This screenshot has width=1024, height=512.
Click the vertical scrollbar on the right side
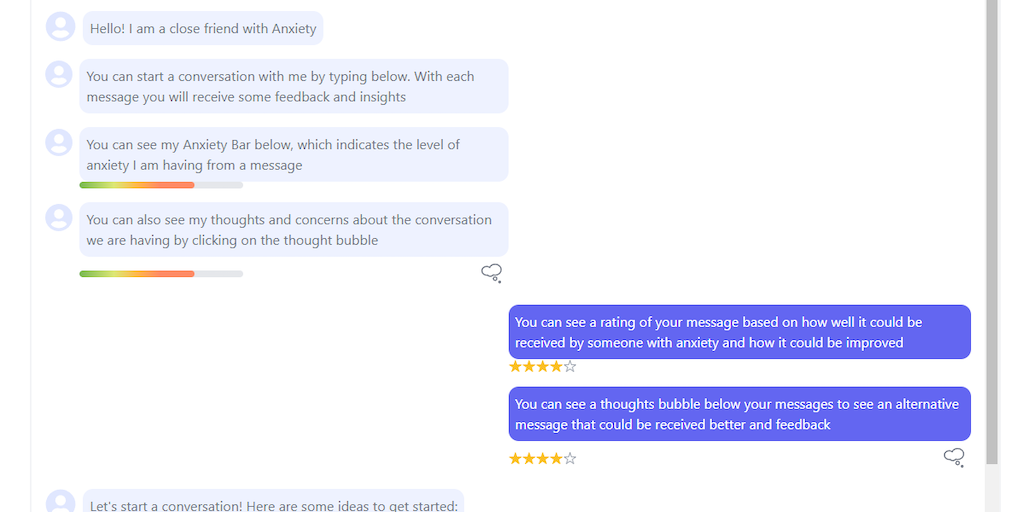tap(992, 230)
